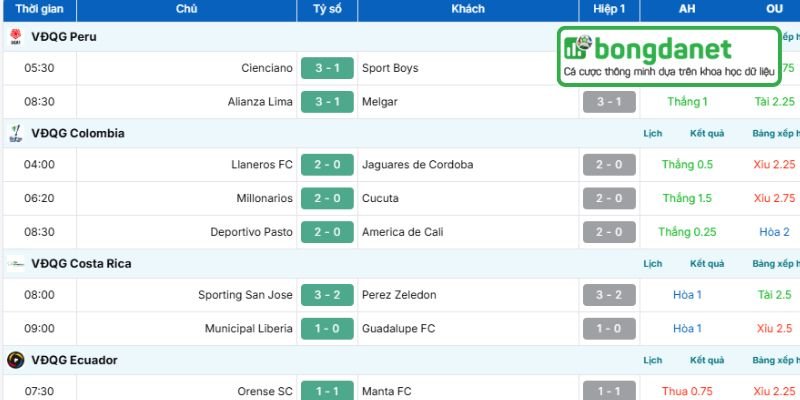Viewport: 800px width, 400px height.
Task: Click the VĐQG Colombia league logo
Action: click(15, 133)
